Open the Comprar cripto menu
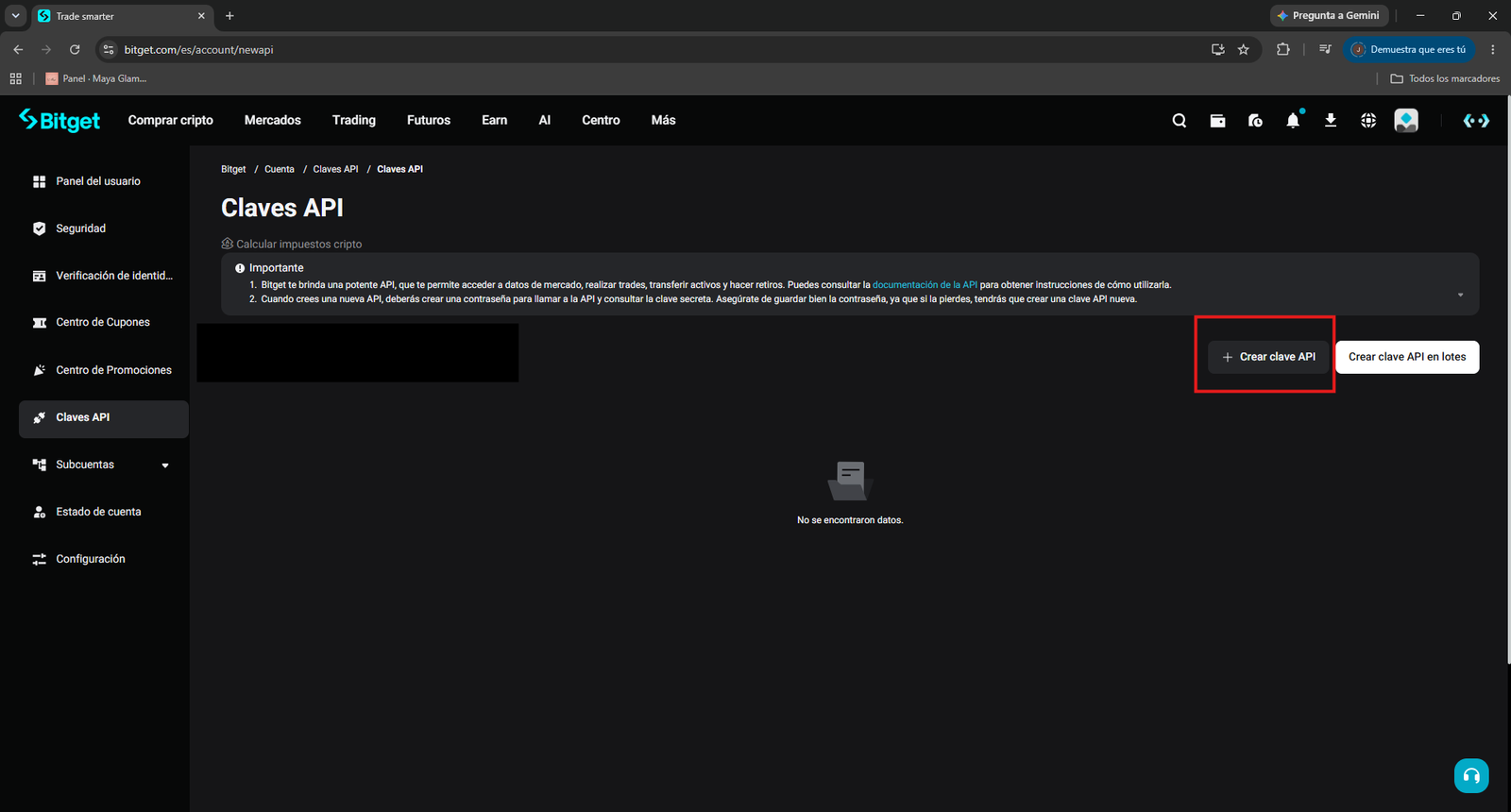 point(171,121)
